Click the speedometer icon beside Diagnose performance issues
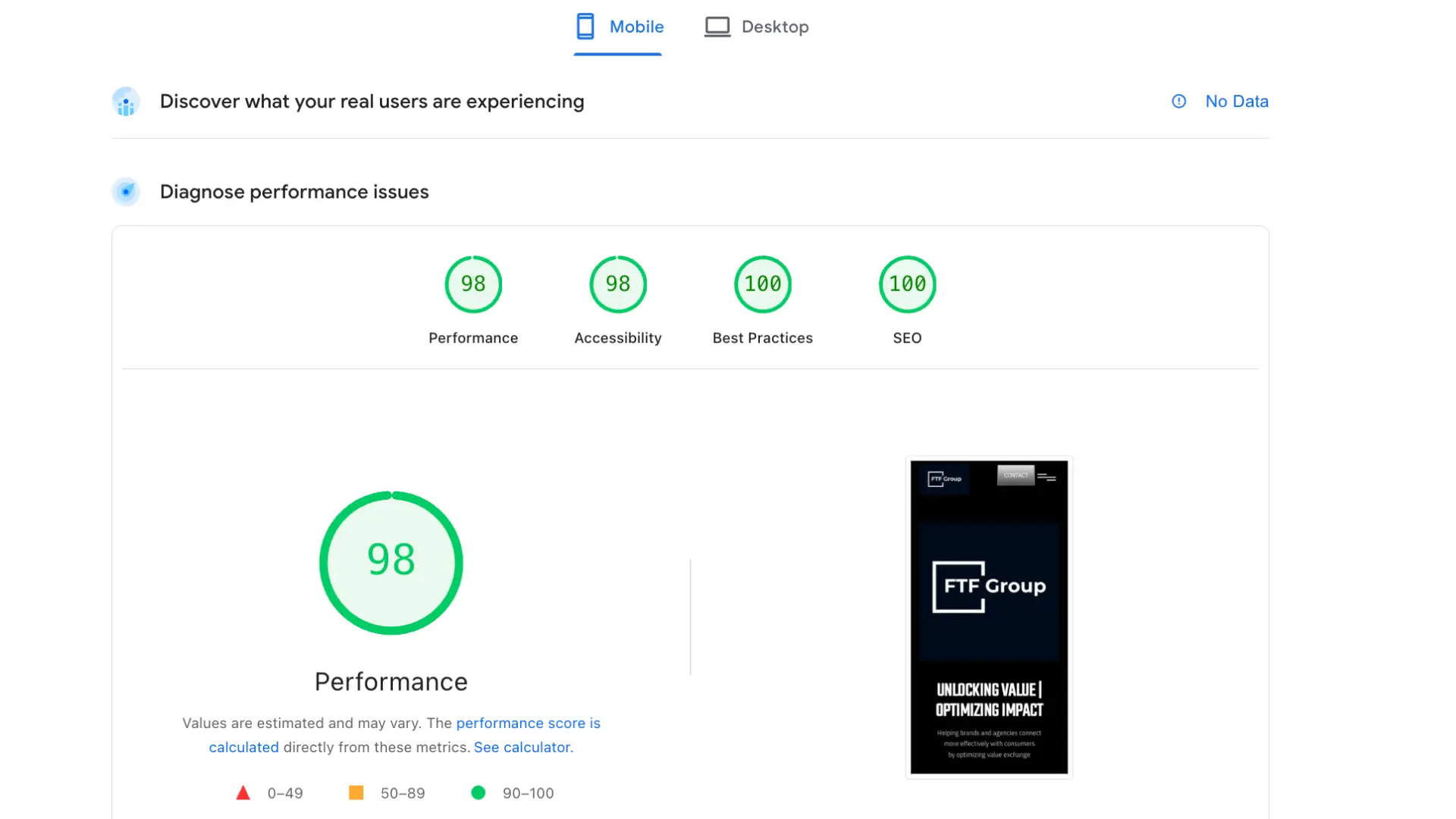Image resolution: width=1456 pixels, height=819 pixels. click(x=126, y=192)
